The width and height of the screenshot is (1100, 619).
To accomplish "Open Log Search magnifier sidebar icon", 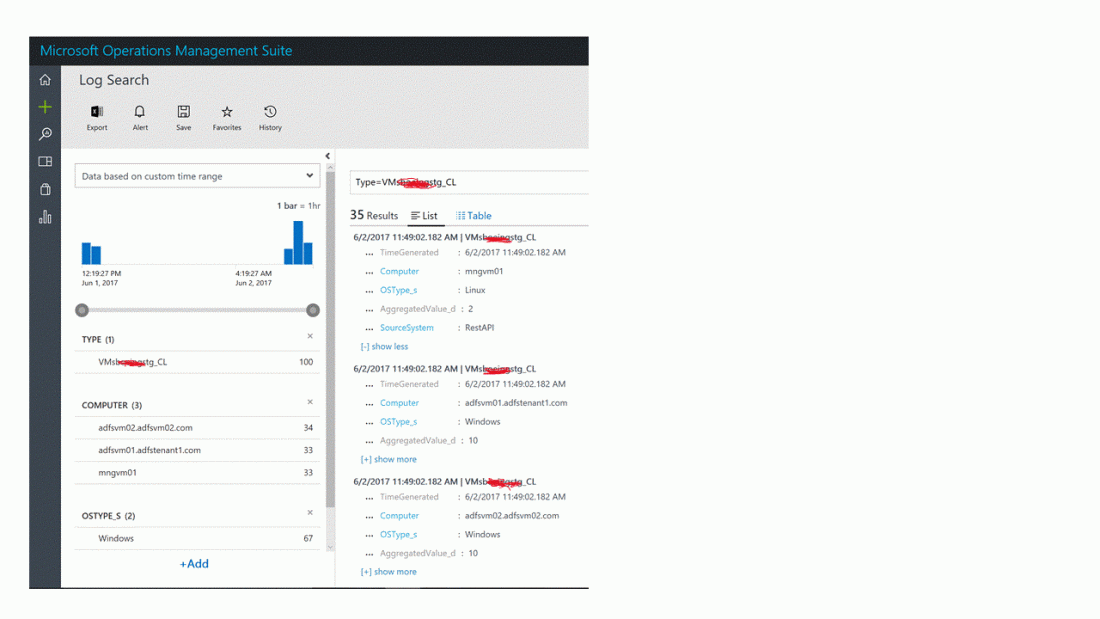I will click(45, 134).
